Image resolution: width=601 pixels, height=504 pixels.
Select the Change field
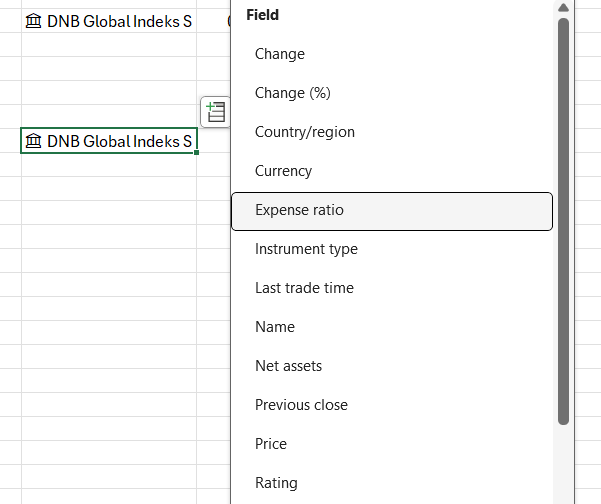(x=280, y=54)
